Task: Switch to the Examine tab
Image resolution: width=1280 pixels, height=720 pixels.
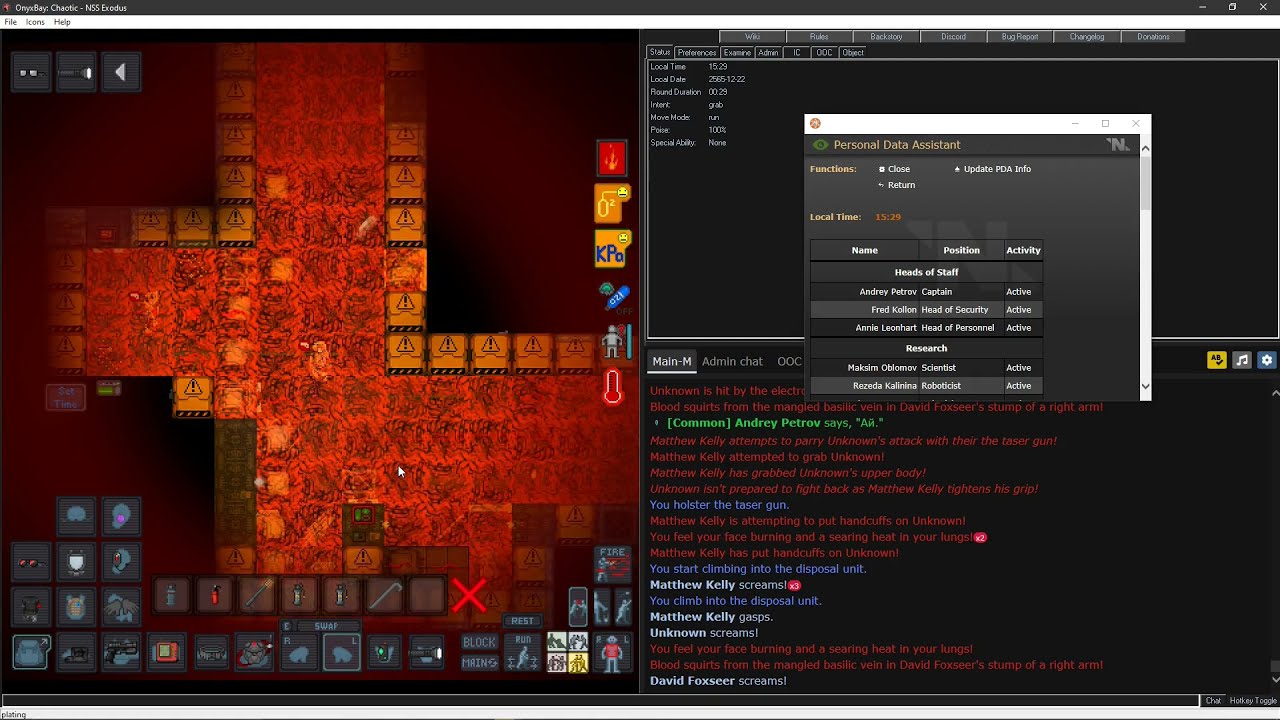Action: tap(737, 53)
